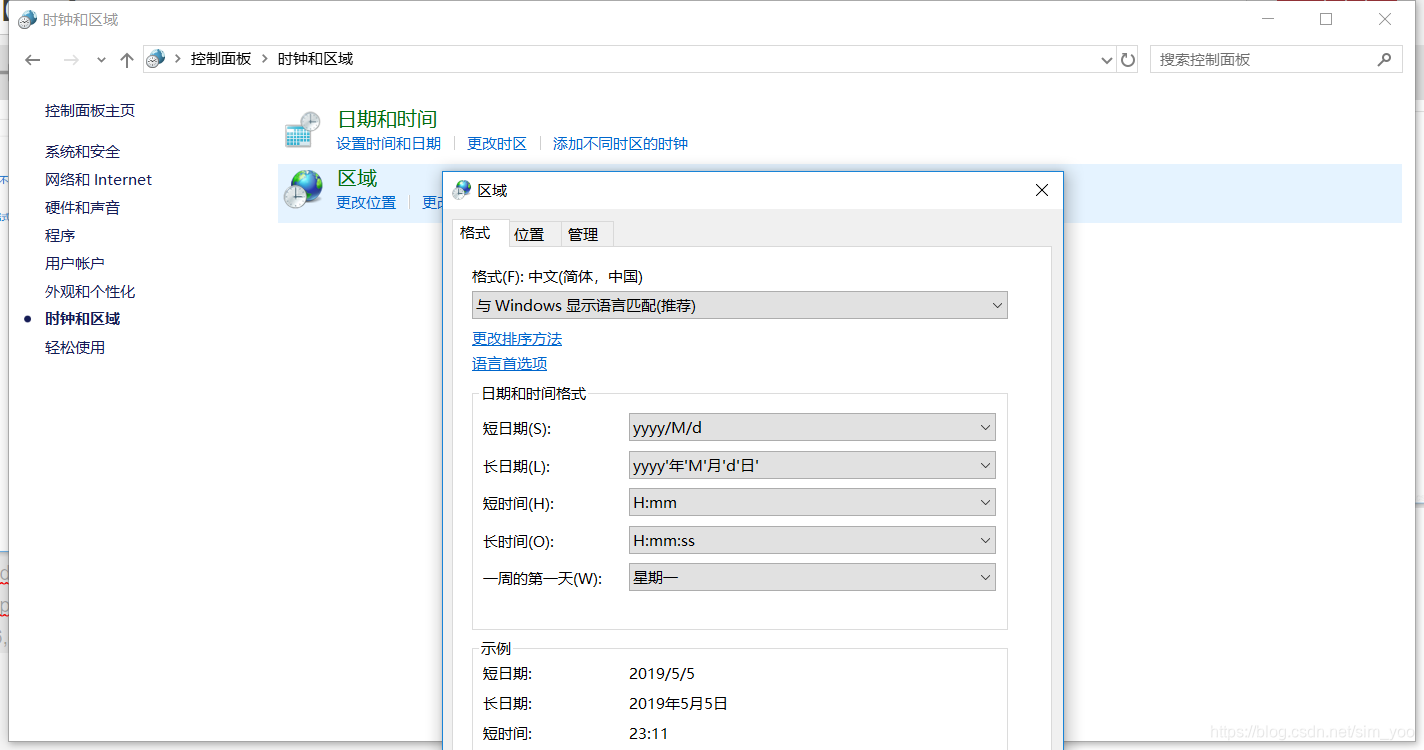Minimize the 时钟和区域 window
The width and height of the screenshot is (1424, 750).
1267,19
